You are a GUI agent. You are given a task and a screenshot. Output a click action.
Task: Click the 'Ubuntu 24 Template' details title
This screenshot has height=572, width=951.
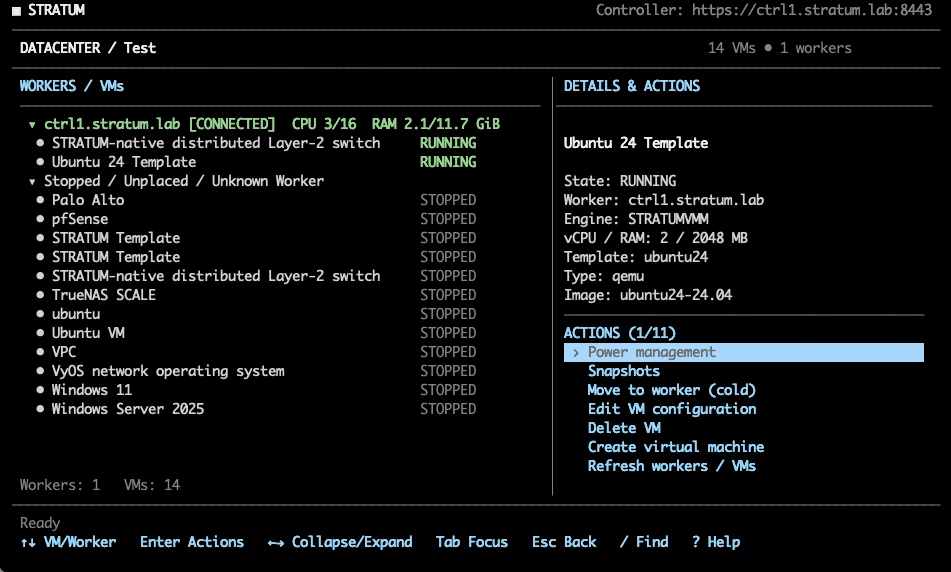coord(636,143)
